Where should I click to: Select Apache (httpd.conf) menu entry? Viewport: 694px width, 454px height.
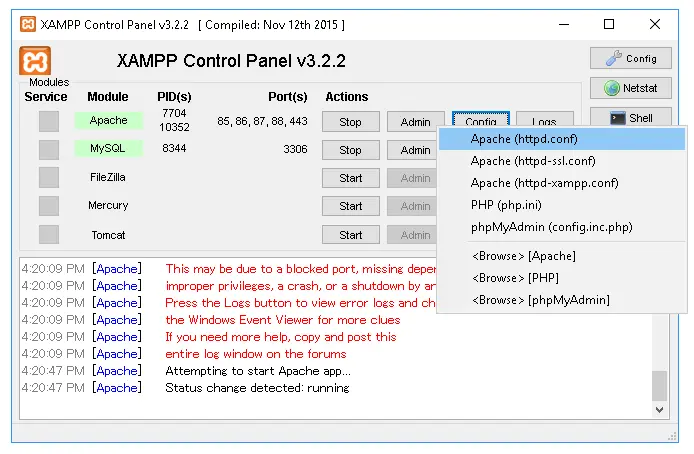(x=562, y=139)
